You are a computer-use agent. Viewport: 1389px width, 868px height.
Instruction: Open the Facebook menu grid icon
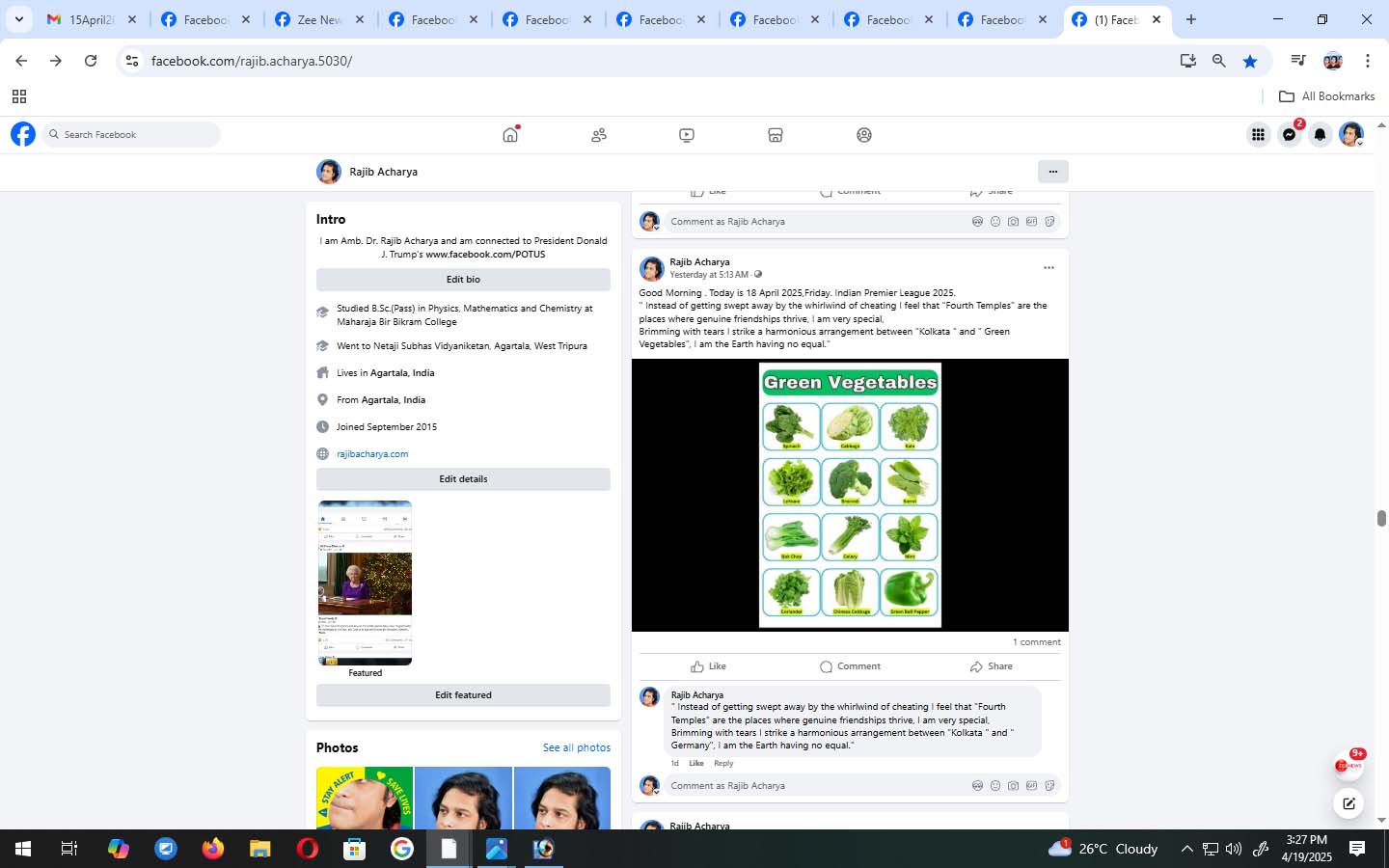coord(1258,135)
